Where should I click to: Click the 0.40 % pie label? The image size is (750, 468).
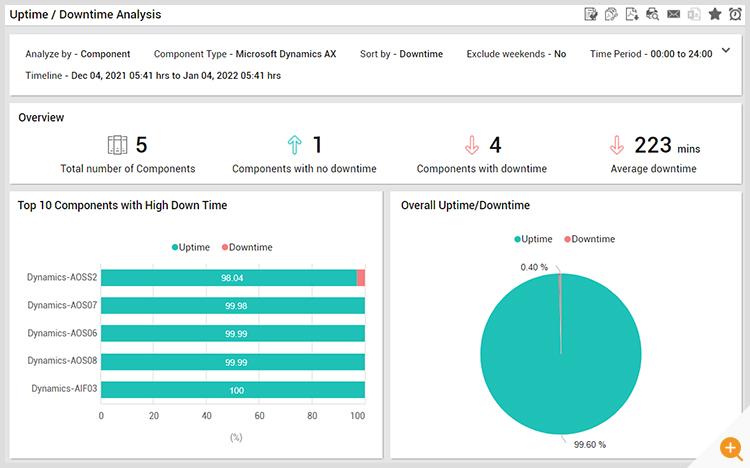click(534, 267)
